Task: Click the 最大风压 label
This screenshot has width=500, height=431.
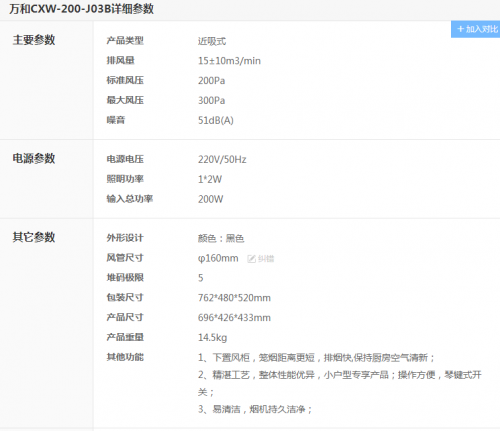Action: pyautogui.click(x=125, y=100)
